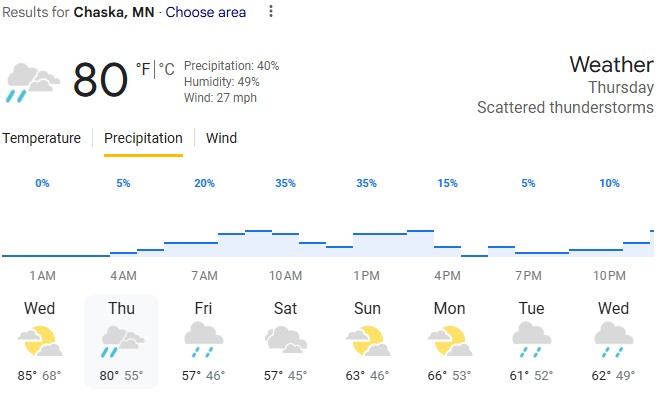Click the Choose area link

coord(206,12)
